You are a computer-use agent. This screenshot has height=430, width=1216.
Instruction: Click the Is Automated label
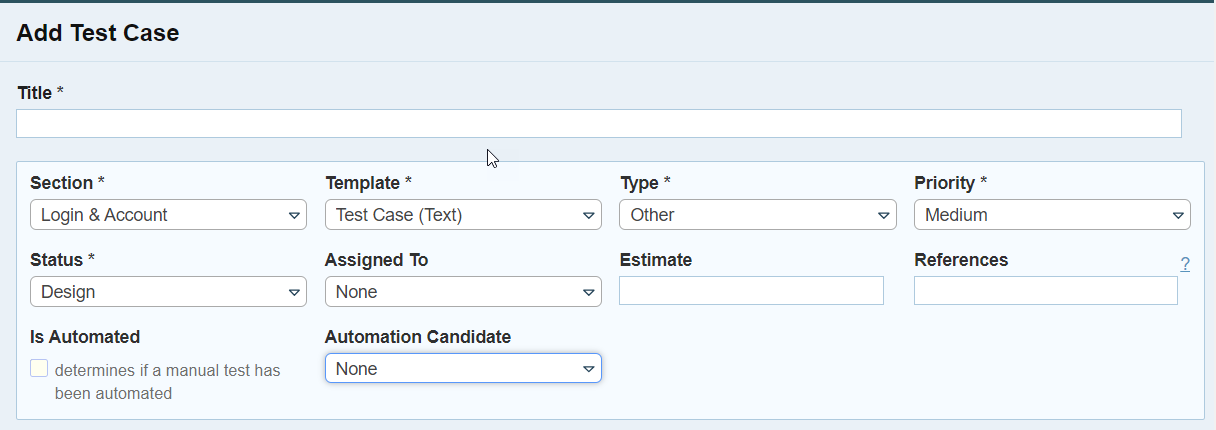click(85, 337)
